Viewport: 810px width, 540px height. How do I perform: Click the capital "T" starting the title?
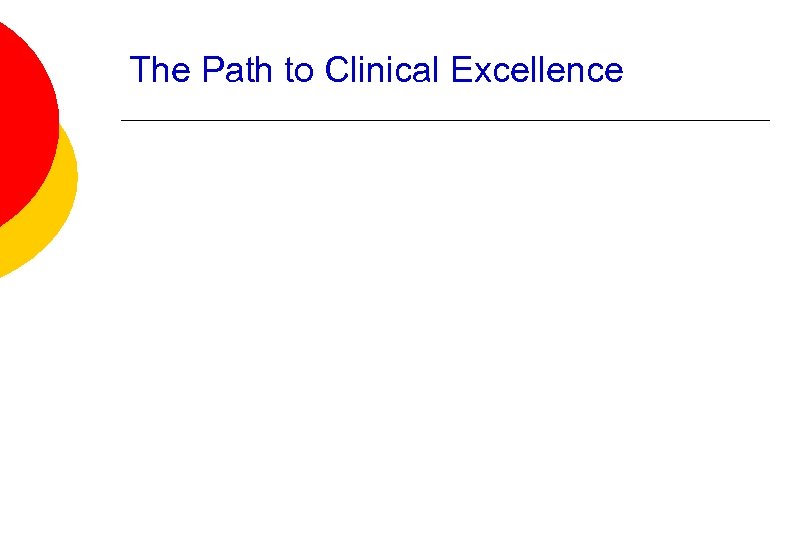(140, 70)
